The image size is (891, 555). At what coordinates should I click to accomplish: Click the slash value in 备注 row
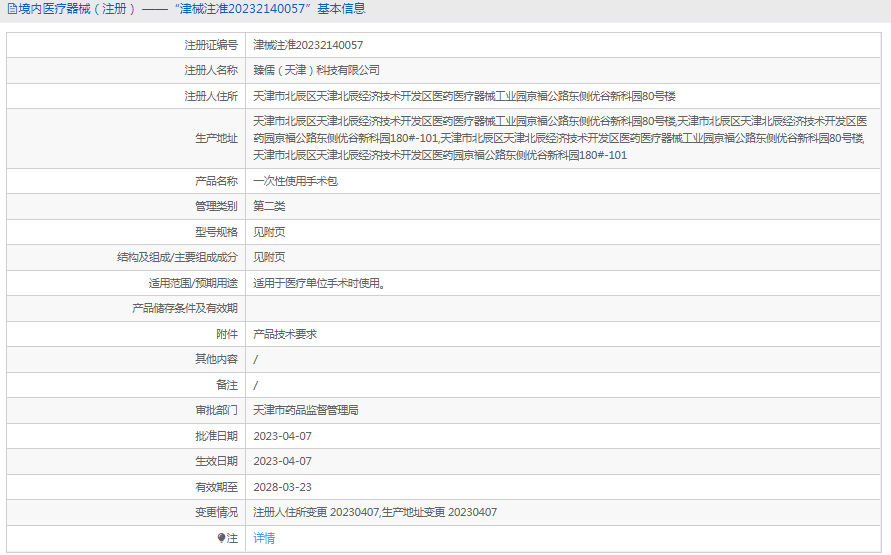[x=256, y=385]
